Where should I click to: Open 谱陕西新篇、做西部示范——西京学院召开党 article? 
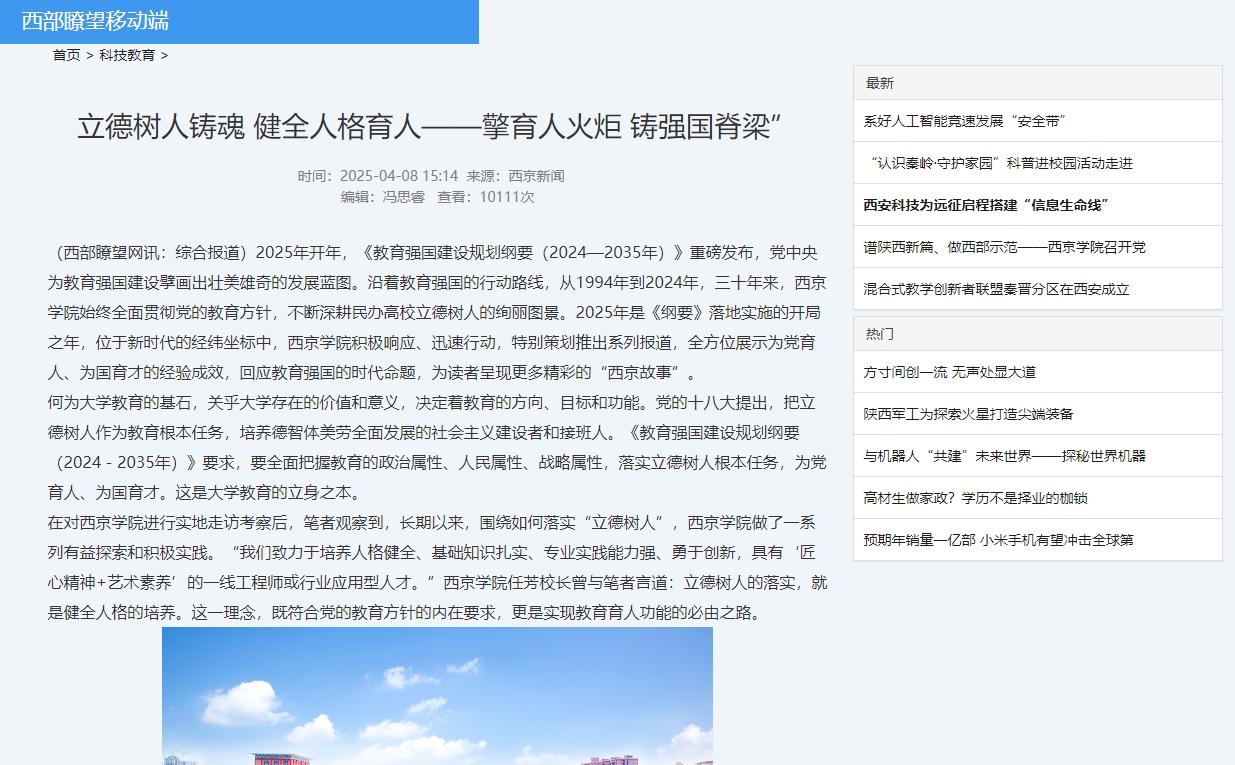tap(1004, 247)
